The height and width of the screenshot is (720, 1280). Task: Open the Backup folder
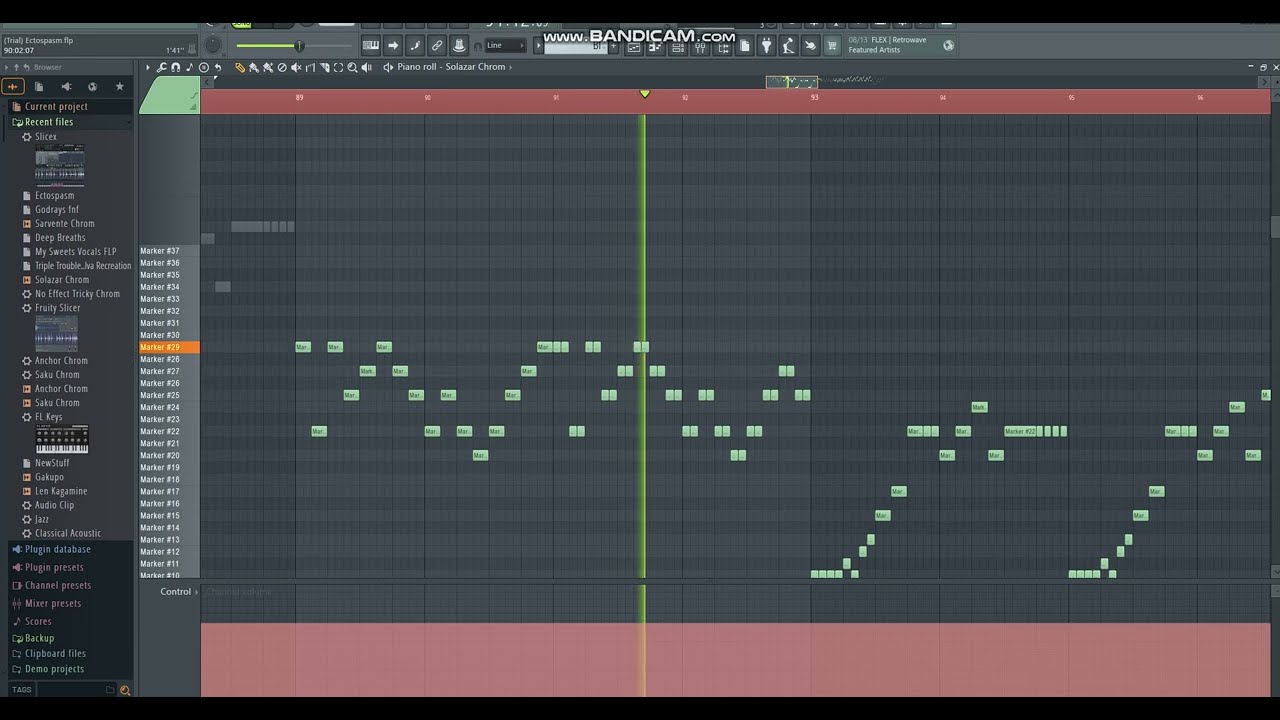(x=39, y=638)
